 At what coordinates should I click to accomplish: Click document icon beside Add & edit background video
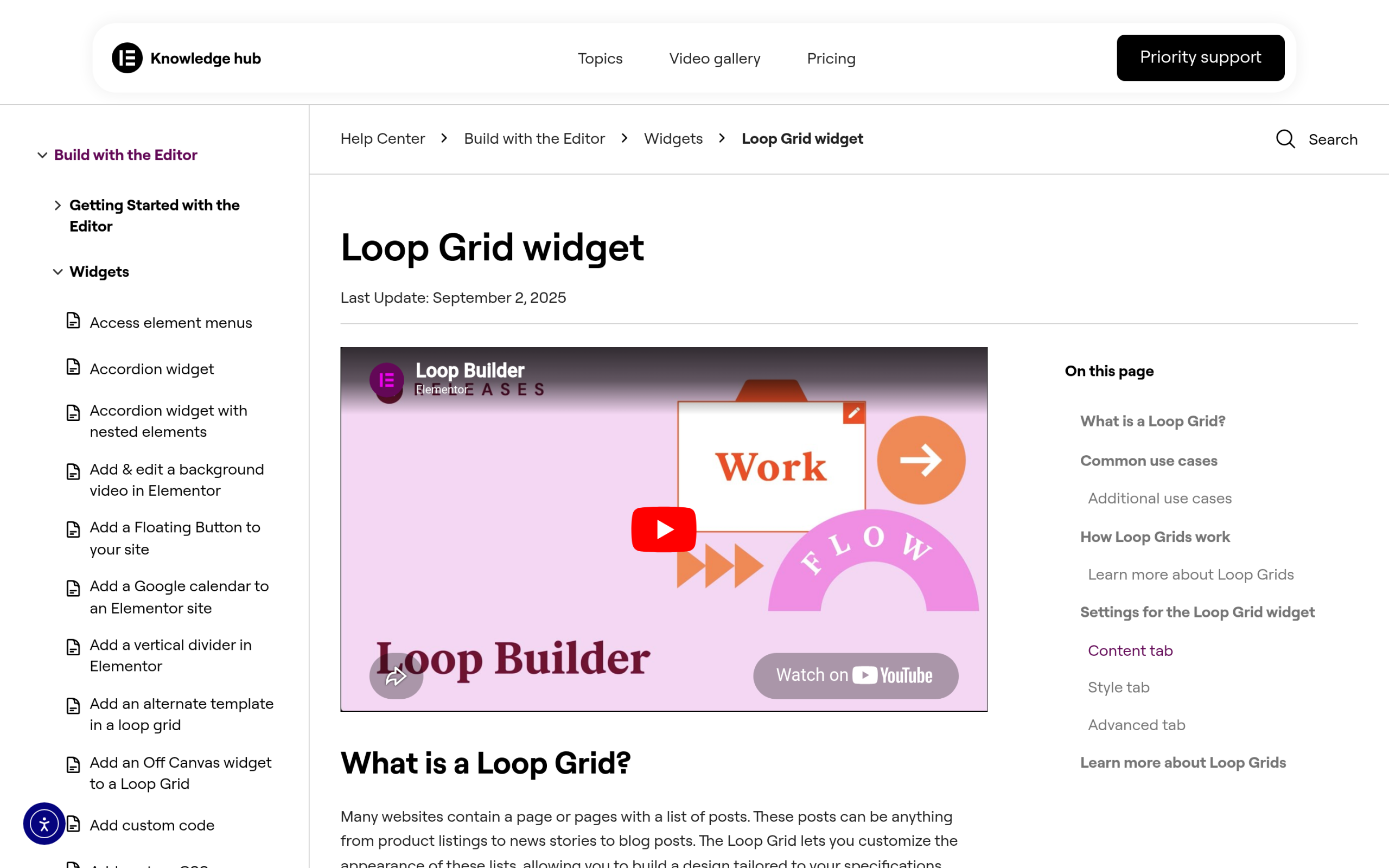[73, 471]
